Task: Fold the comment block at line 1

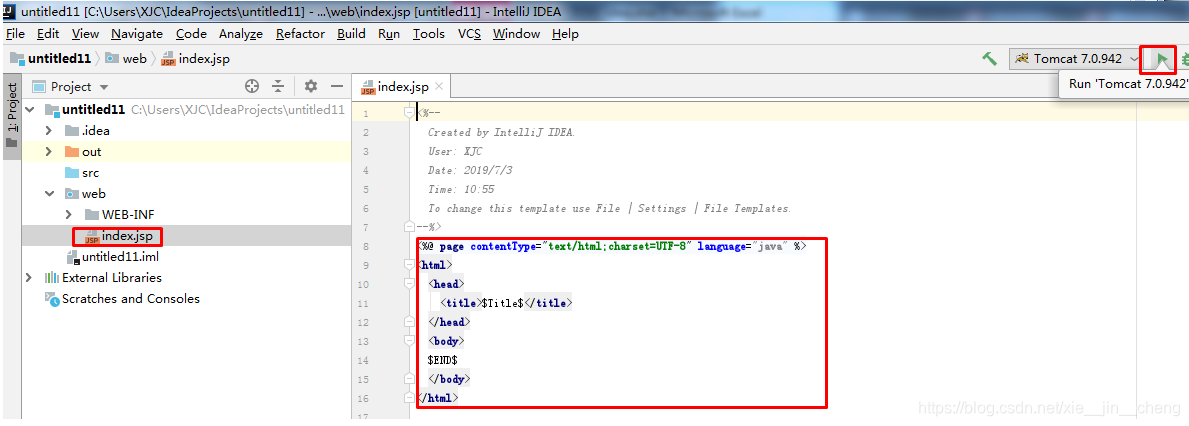Action: point(409,113)
